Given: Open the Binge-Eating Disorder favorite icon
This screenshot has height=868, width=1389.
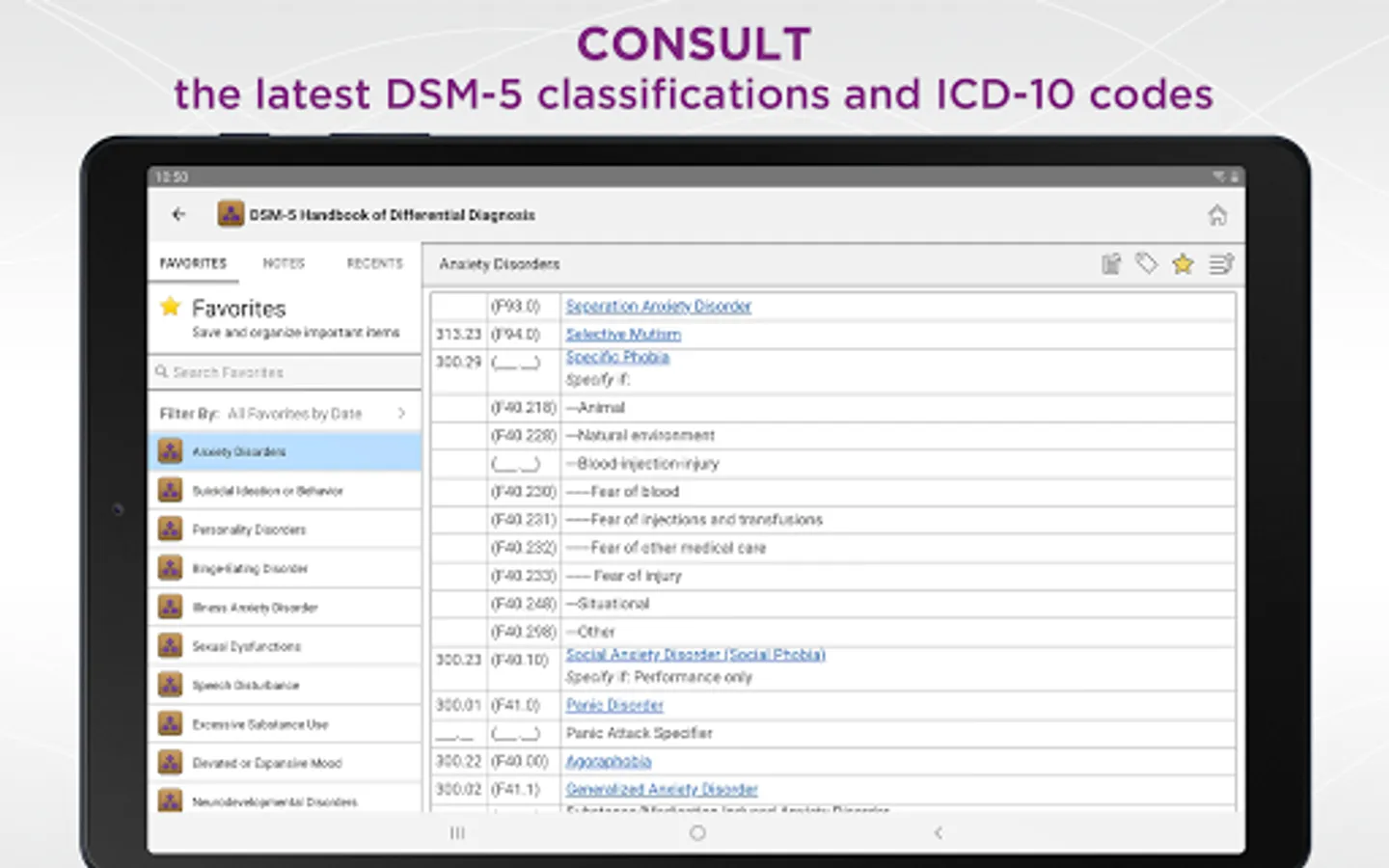Looking at the screenshot, I should [x=171, y=568].
